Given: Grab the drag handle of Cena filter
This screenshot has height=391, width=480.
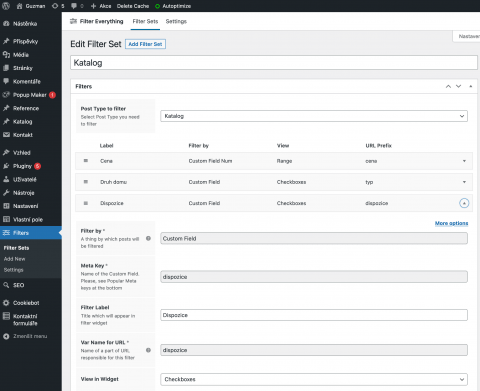Looking at the screenshot, I should click(86, 161).
